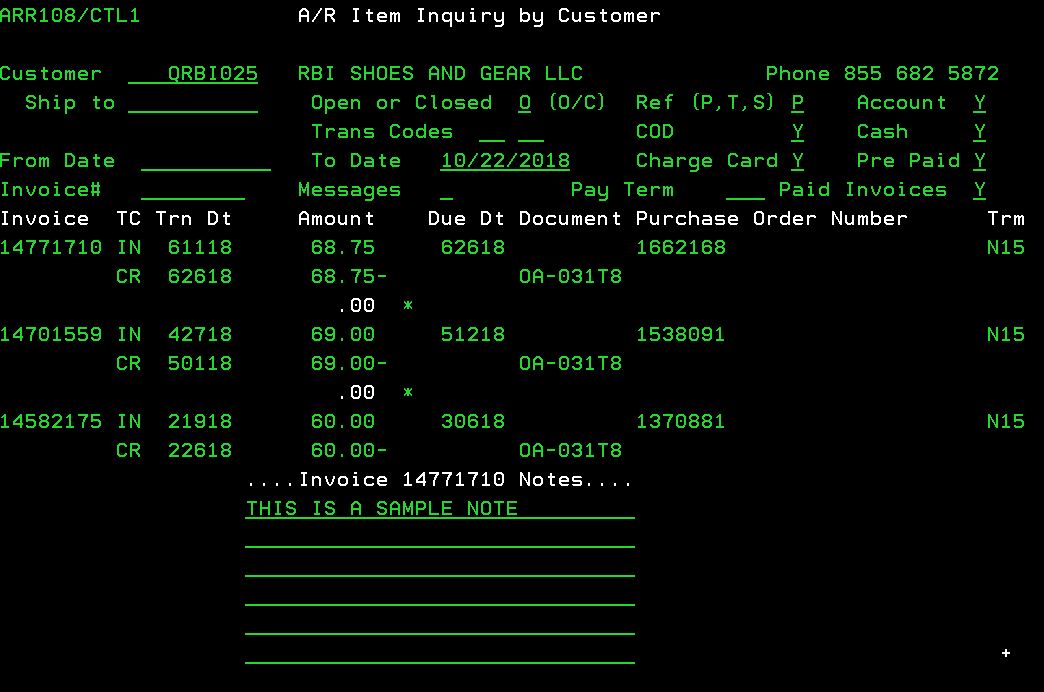Click the Cash Y flag field
This screenshot has height=692, width=1044.
pyautogui.click(x=979, y=132)
